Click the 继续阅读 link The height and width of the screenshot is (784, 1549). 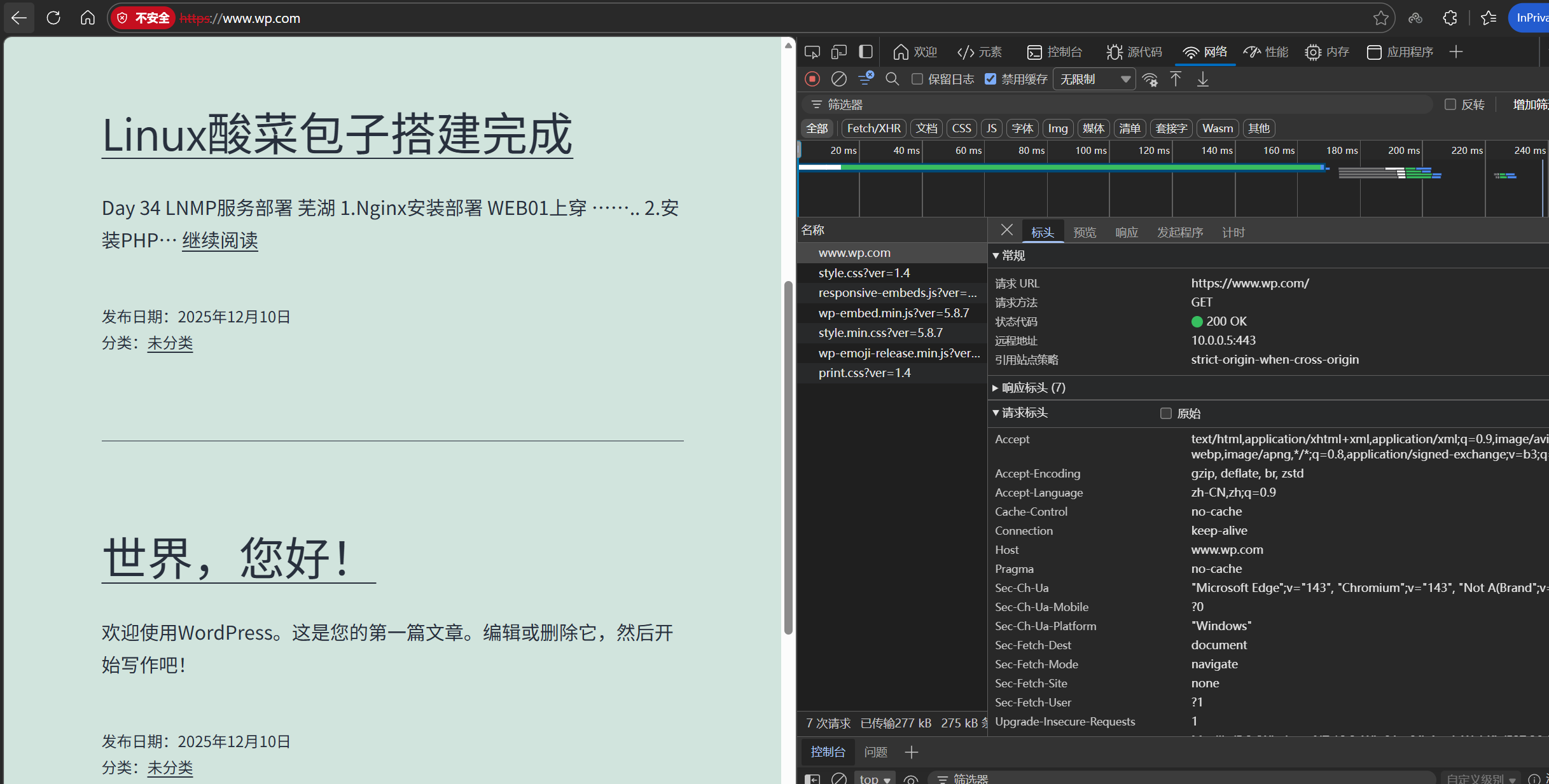[219, 240]
